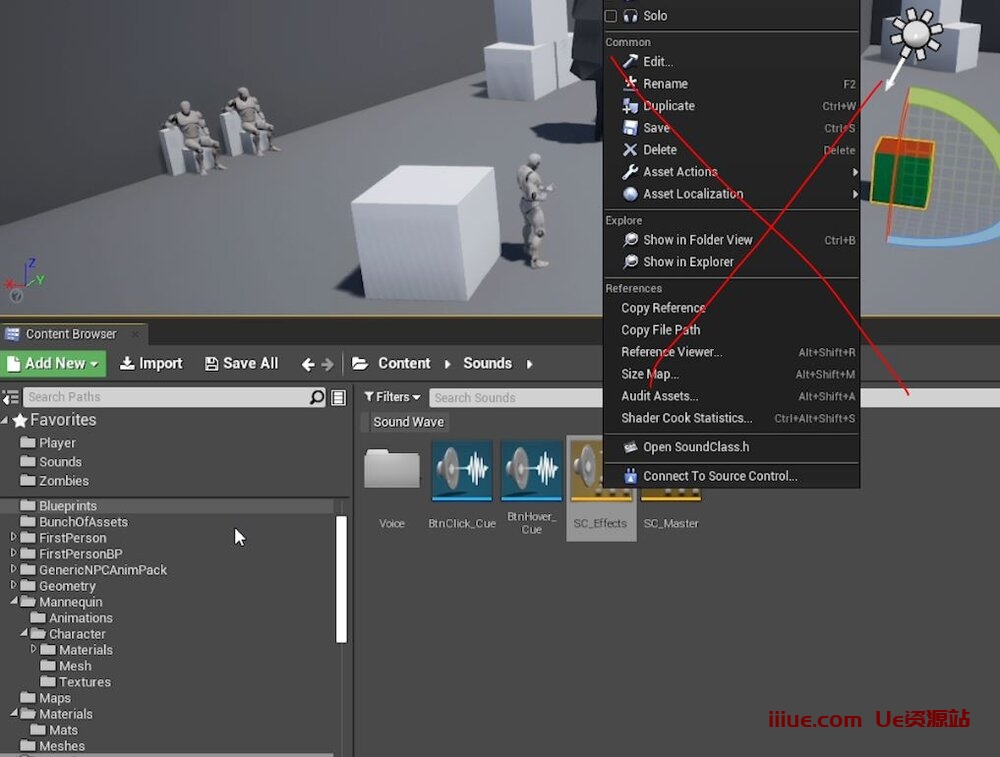This screenshot has width=1000, height=757.
Task: Enable the Solo checkbox
Action: point(611,16)
